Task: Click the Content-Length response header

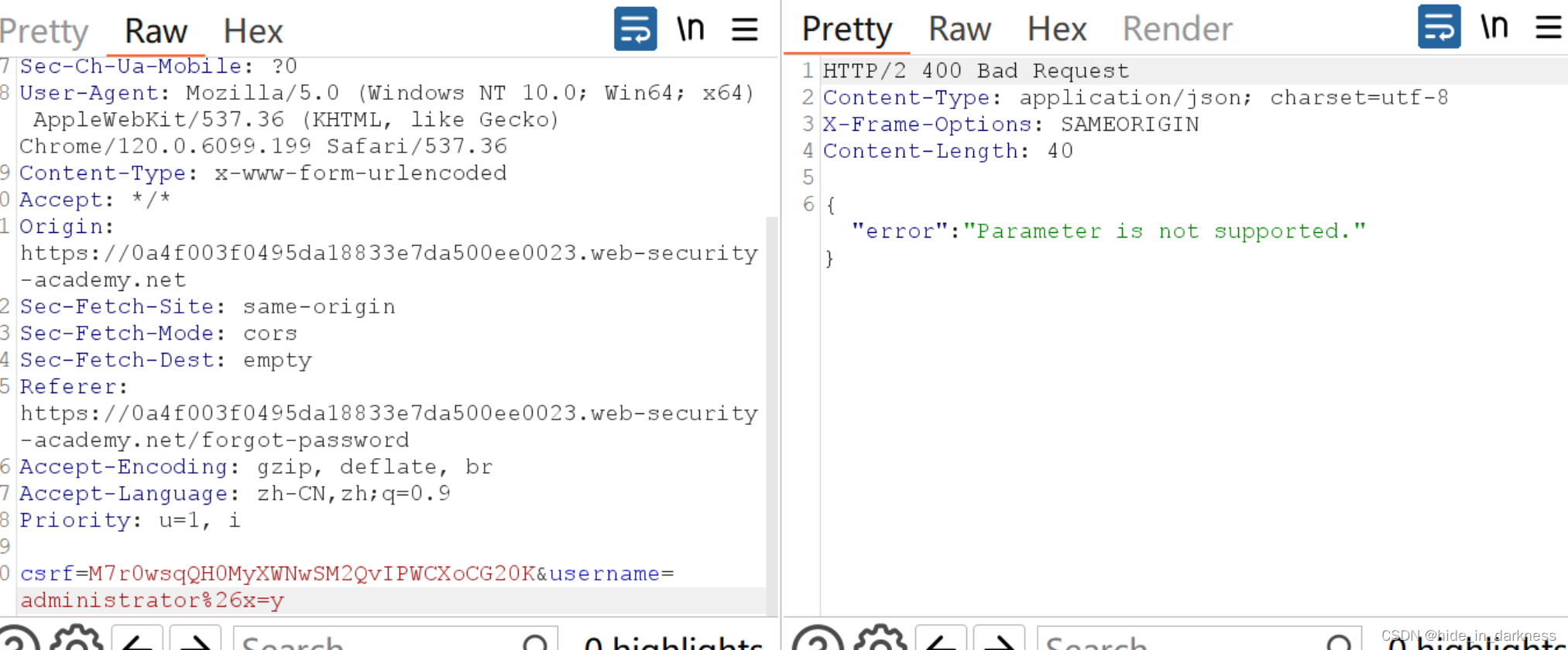Action: [948, 151]
